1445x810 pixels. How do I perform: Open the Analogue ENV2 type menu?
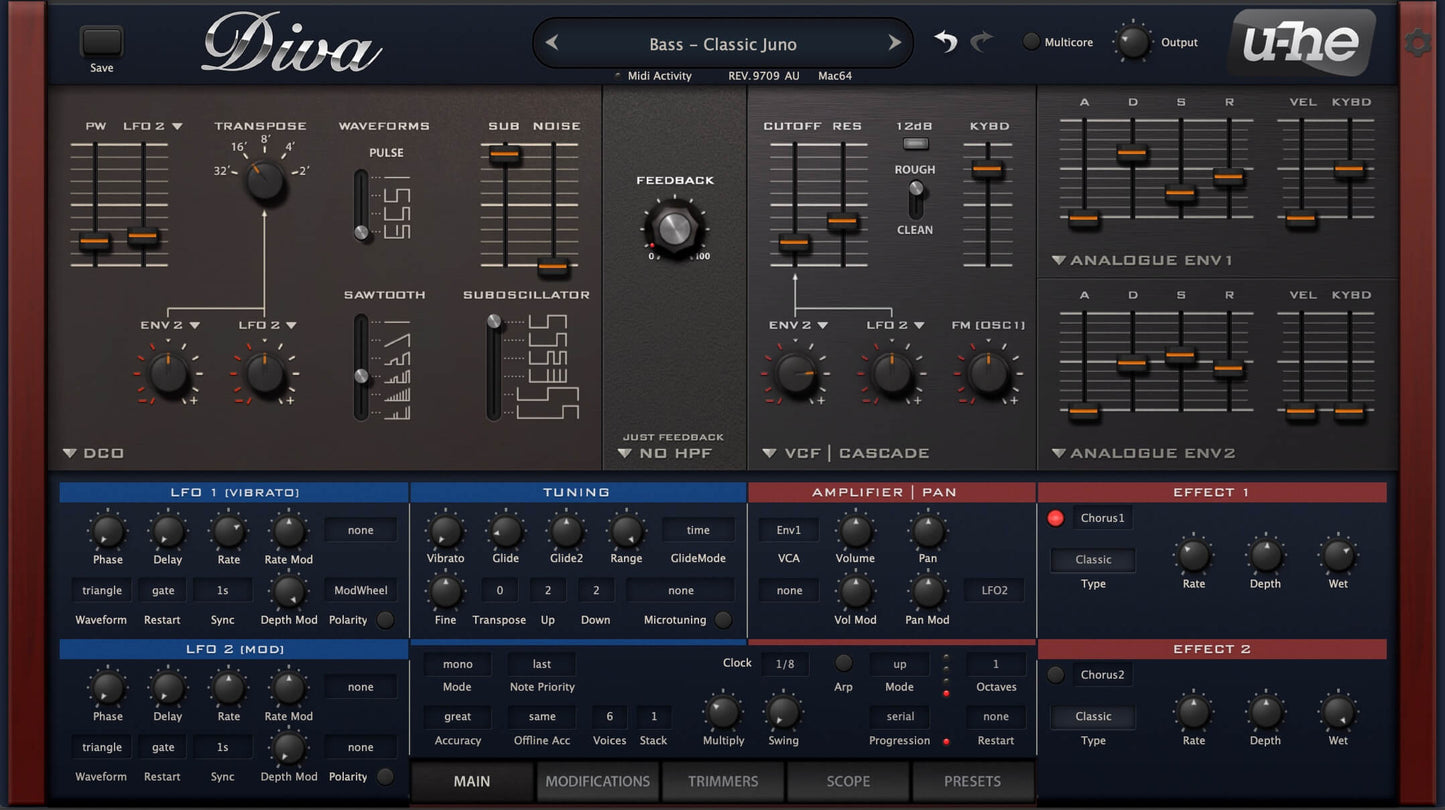click(x=1142, y=453)
